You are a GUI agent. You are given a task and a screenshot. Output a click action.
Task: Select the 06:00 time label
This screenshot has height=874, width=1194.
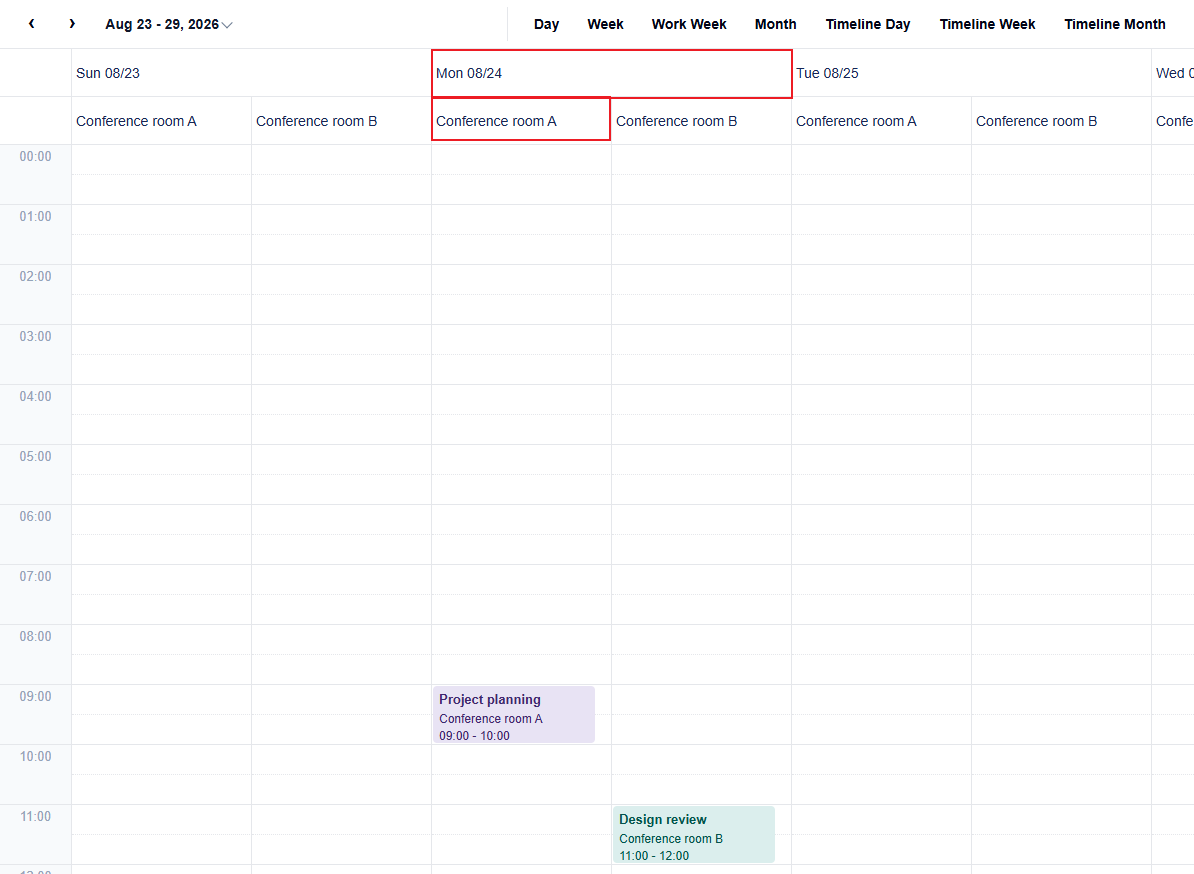36,517
